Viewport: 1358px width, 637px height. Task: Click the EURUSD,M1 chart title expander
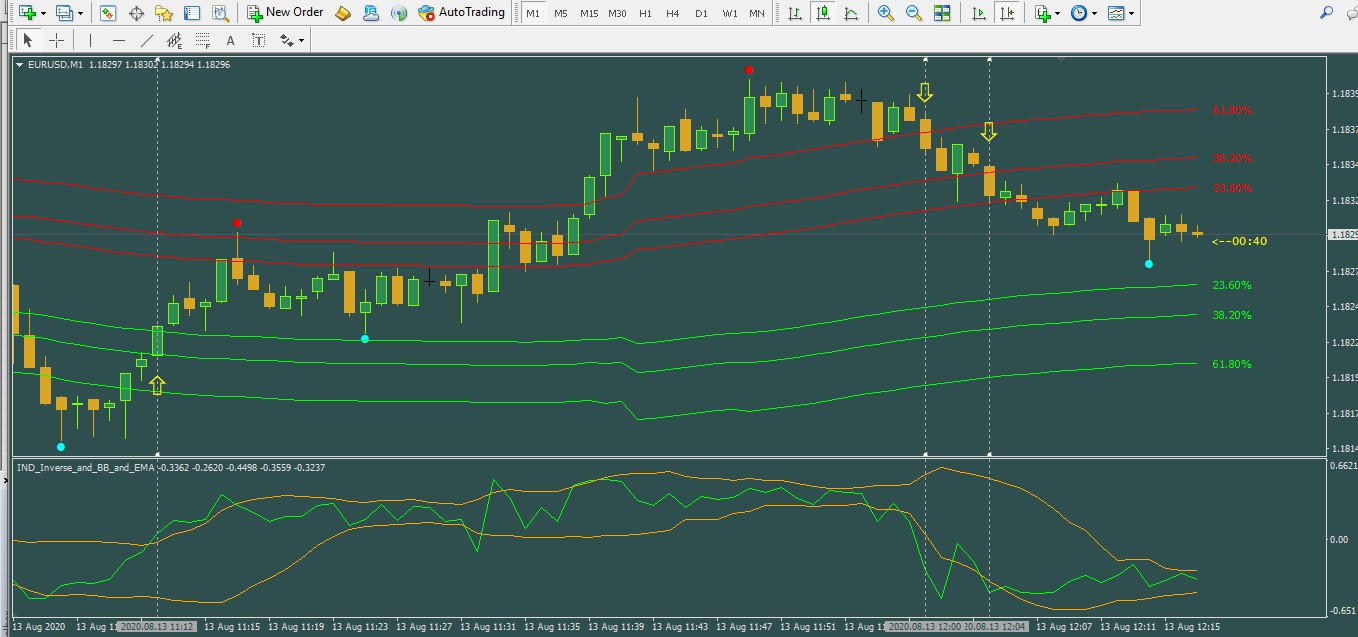click(x=19, y=64)
